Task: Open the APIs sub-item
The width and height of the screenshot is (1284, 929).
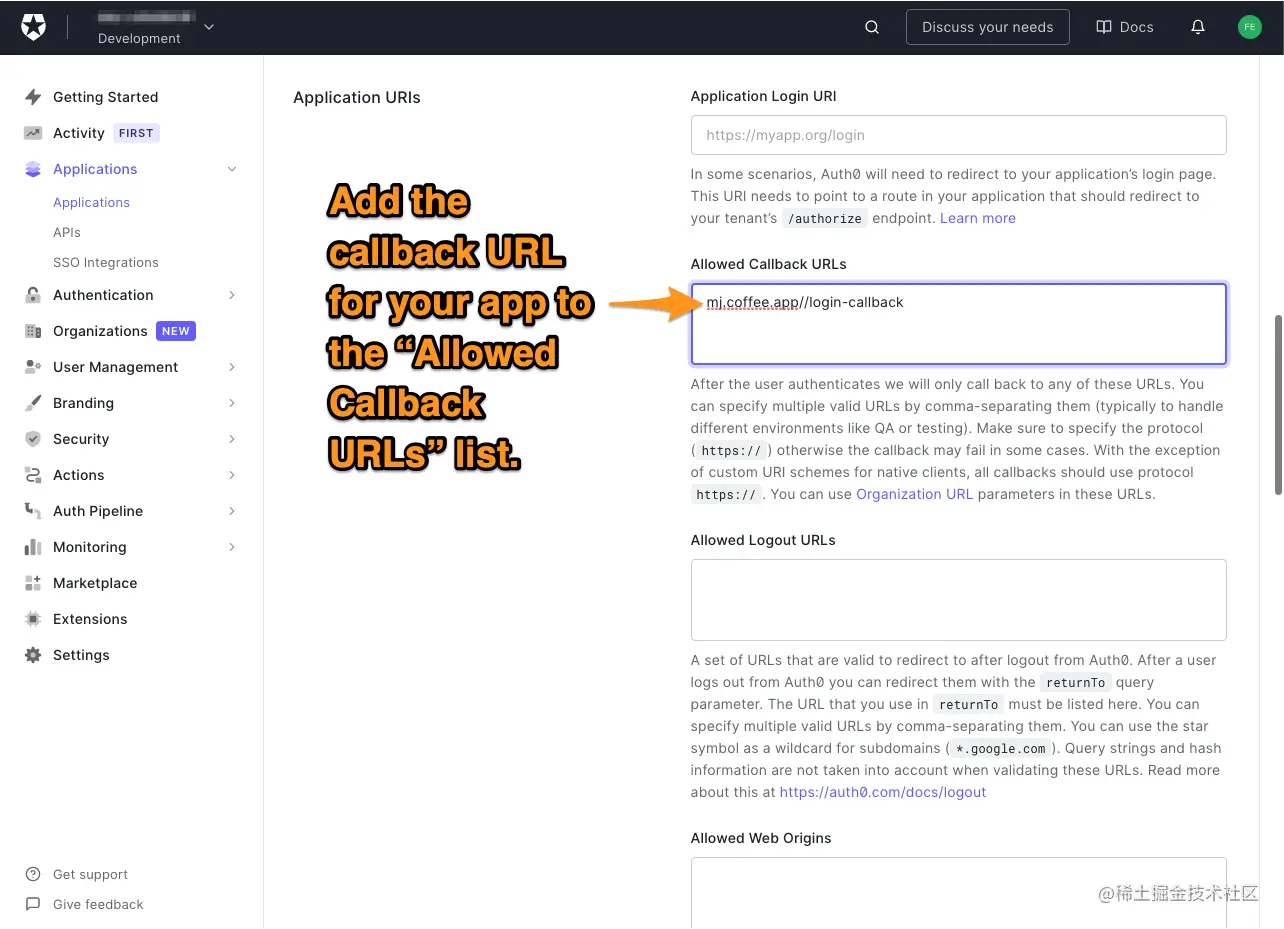Action: pos(67,232)
